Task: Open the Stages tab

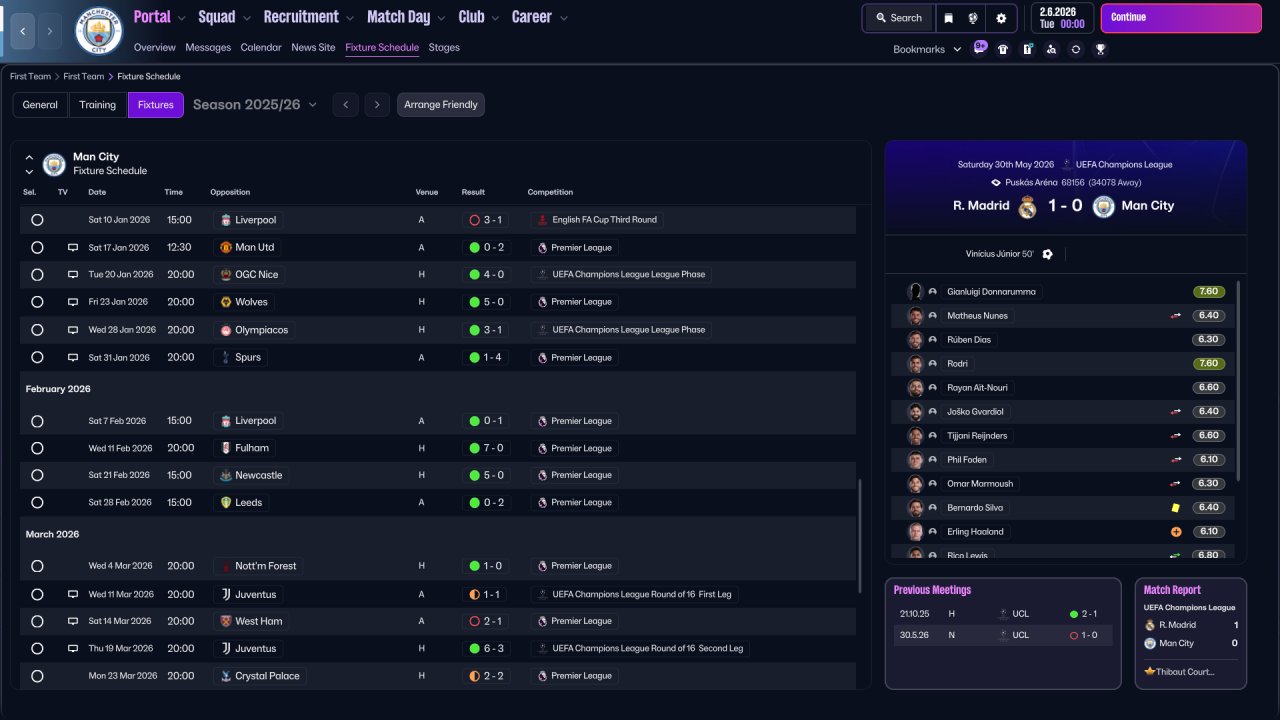Action: point(444,47)
